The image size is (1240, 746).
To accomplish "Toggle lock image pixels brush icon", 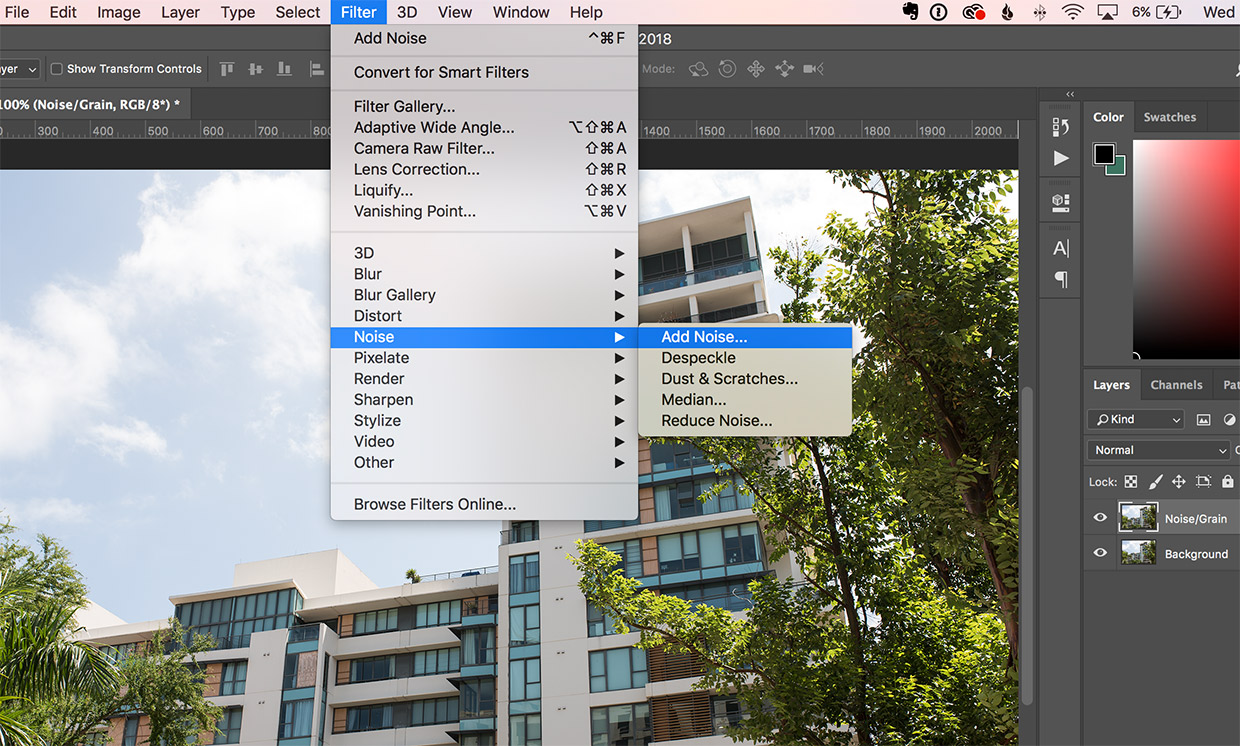I will point(1155,481).
